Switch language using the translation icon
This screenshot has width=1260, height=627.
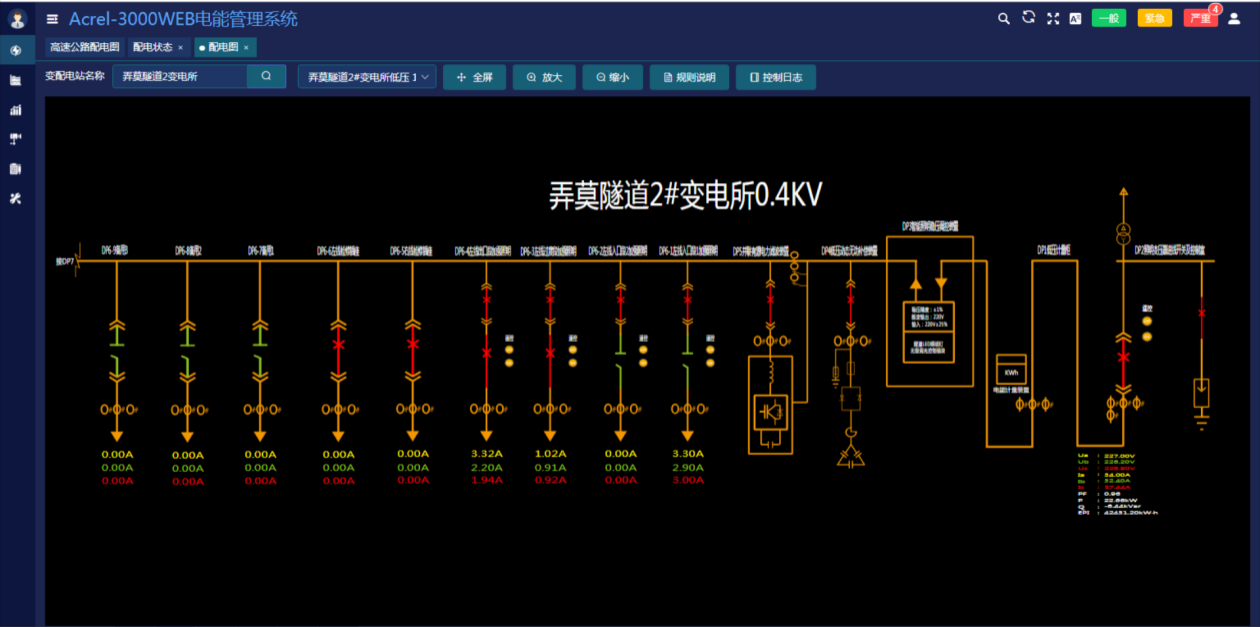pos(1075,17)
